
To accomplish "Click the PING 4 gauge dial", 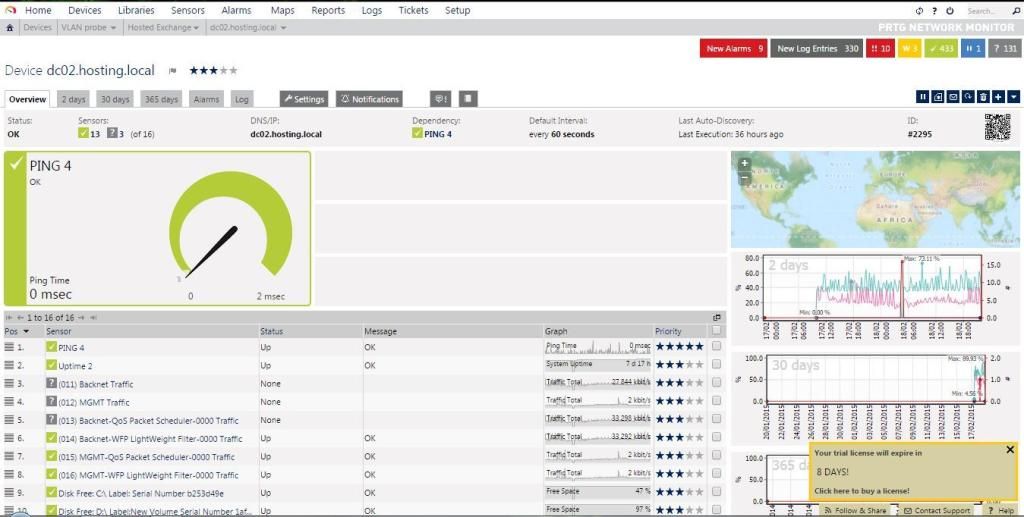I will pos(231,228).
